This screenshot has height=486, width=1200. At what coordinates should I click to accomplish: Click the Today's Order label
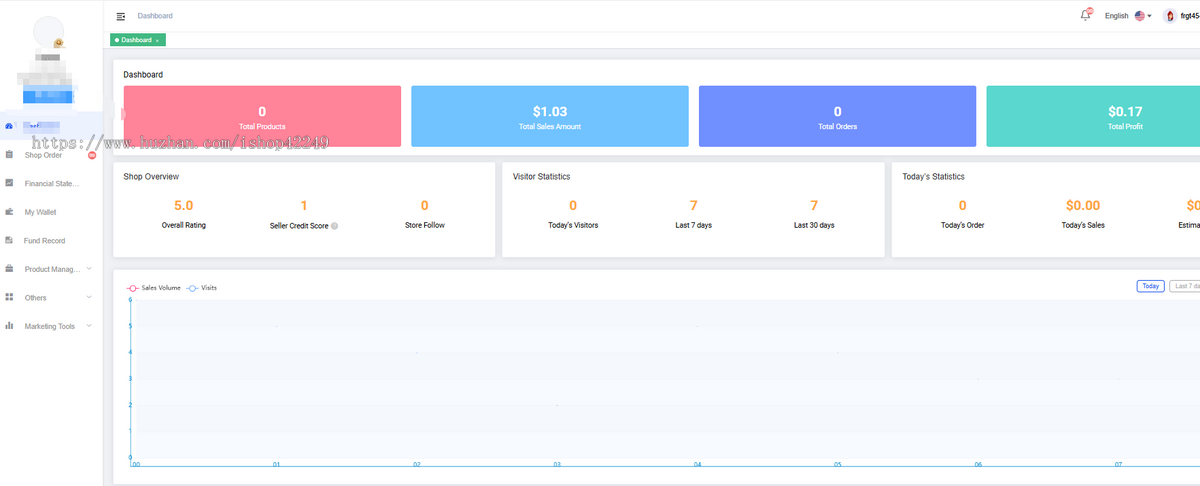(963, 226)
